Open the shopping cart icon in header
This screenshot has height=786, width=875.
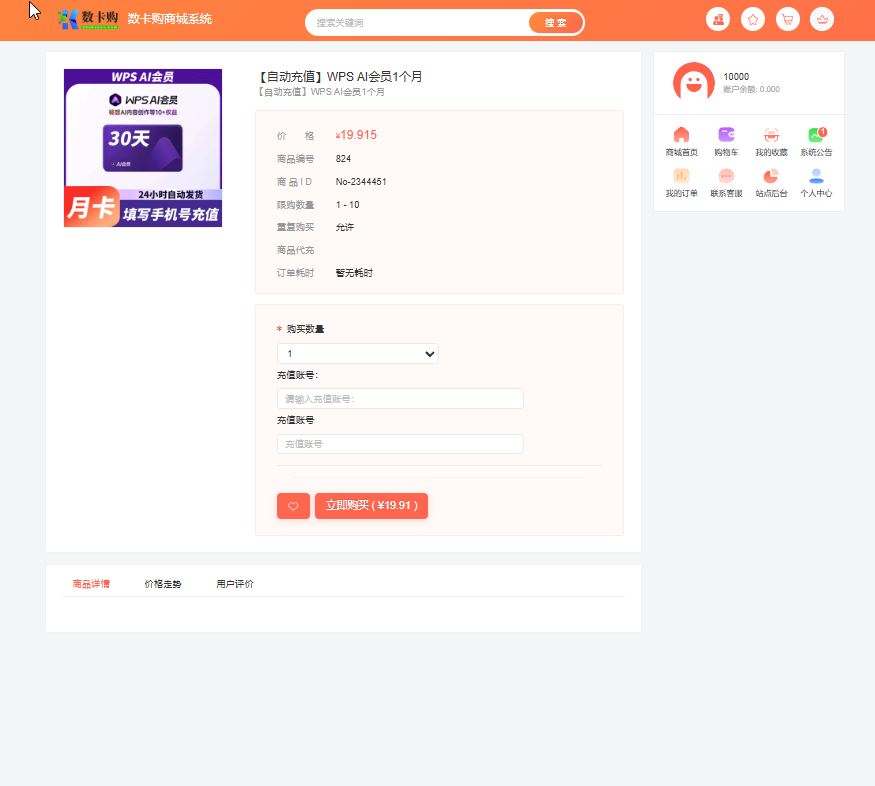point(787,20)
